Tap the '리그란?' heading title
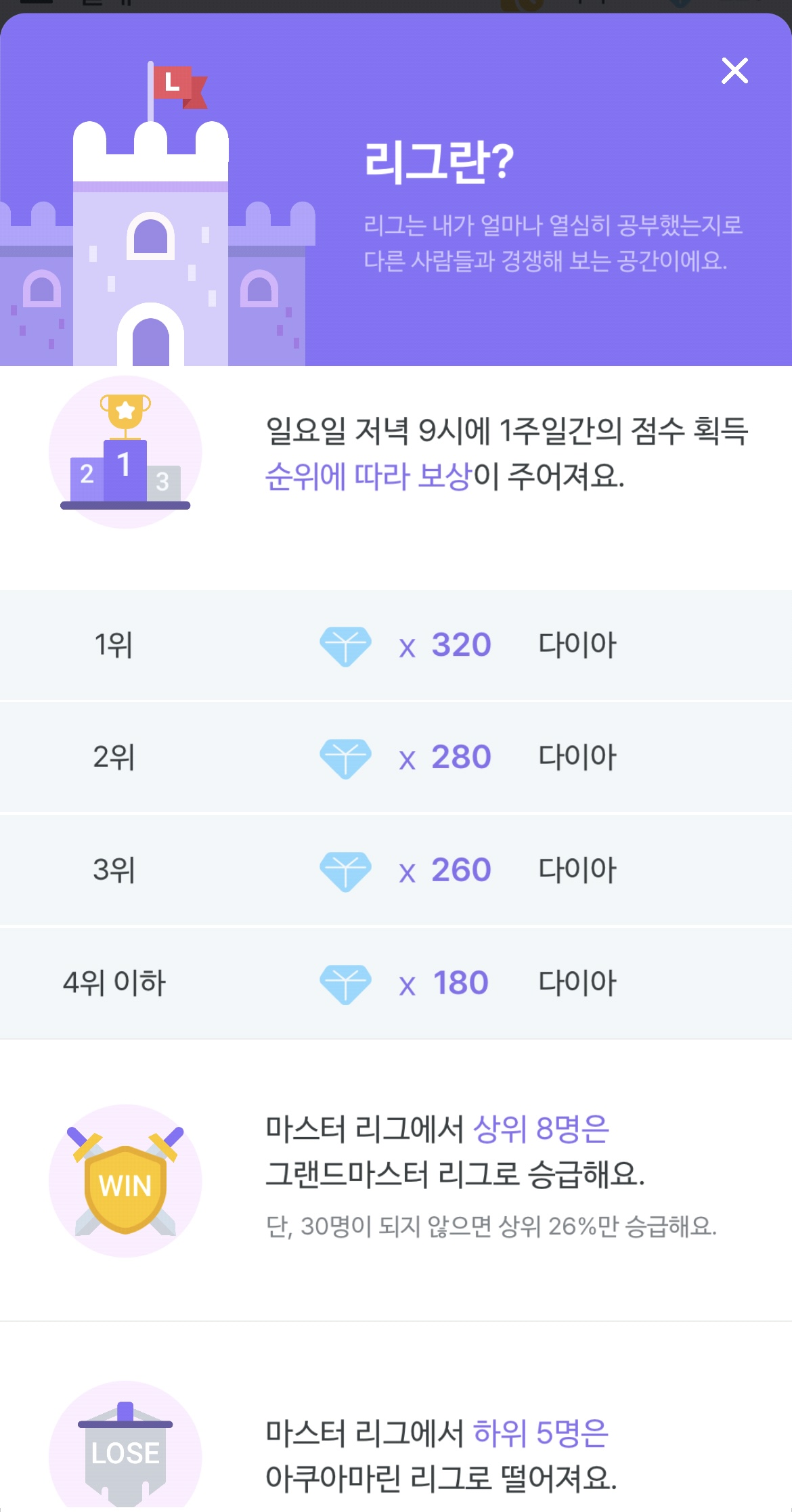The width and height of the screenshot is (792, 1512). point(439,162)
